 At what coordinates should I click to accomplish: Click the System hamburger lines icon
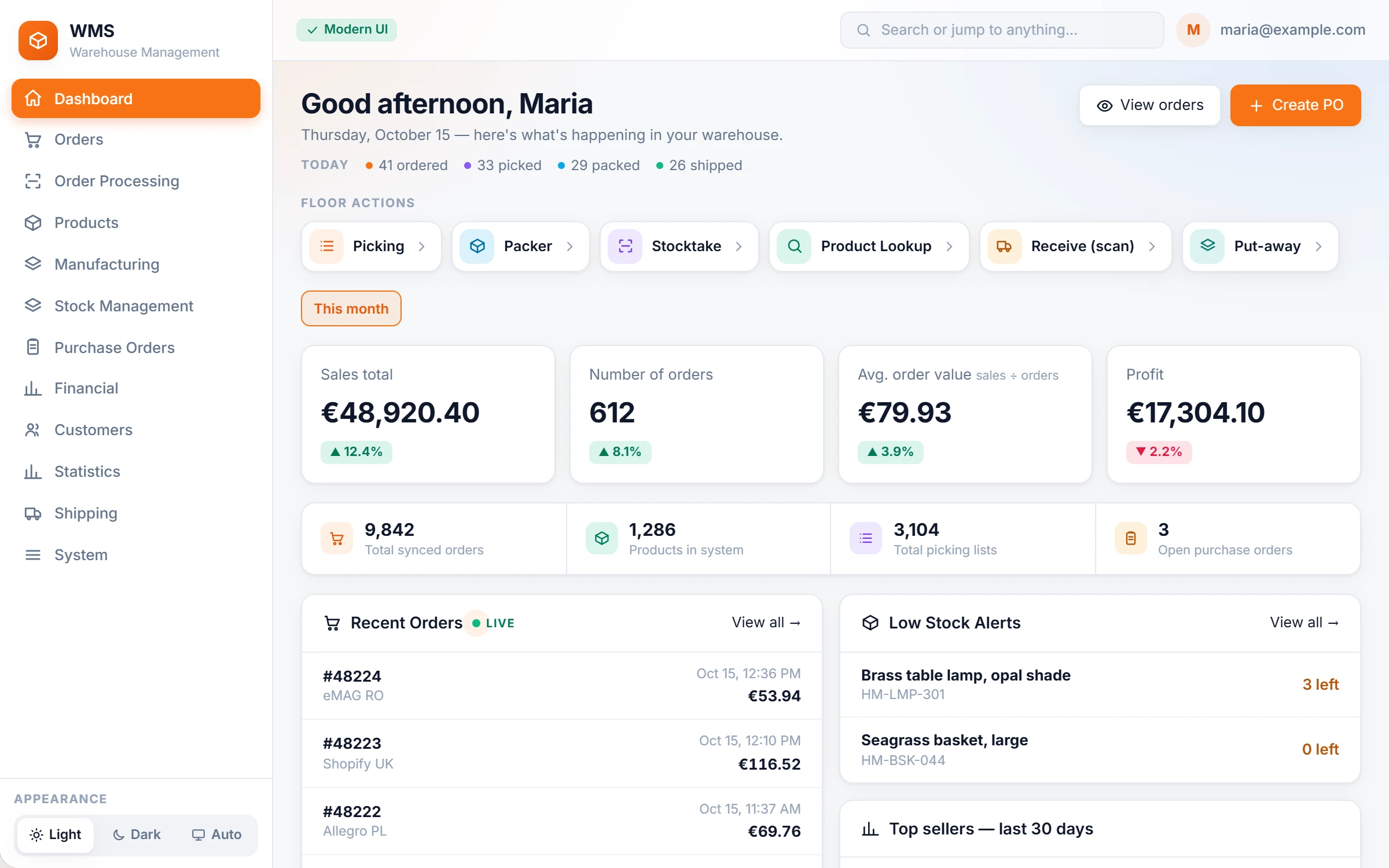click(x=33, y=555)
